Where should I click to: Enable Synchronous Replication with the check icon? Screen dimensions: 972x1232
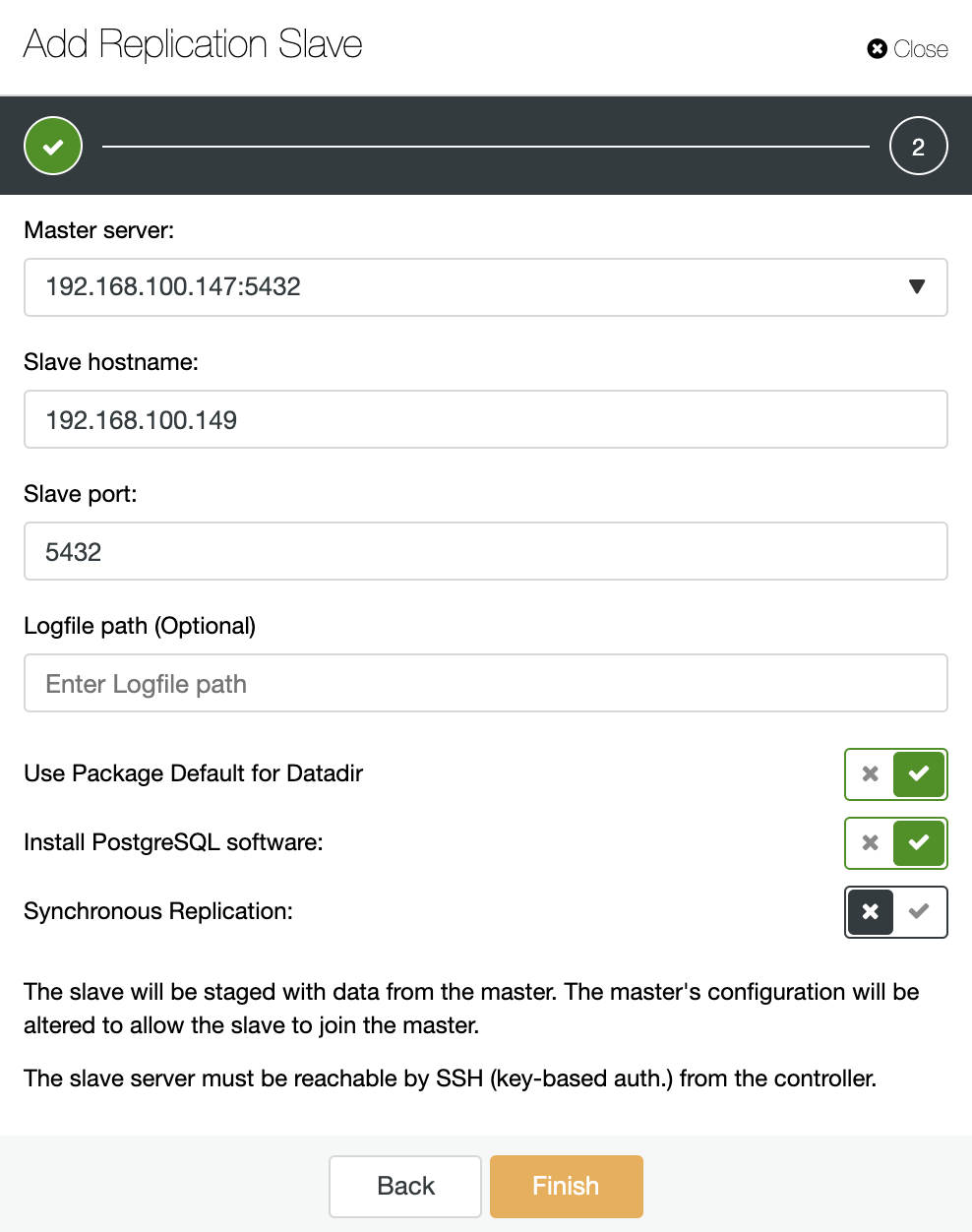919,912
